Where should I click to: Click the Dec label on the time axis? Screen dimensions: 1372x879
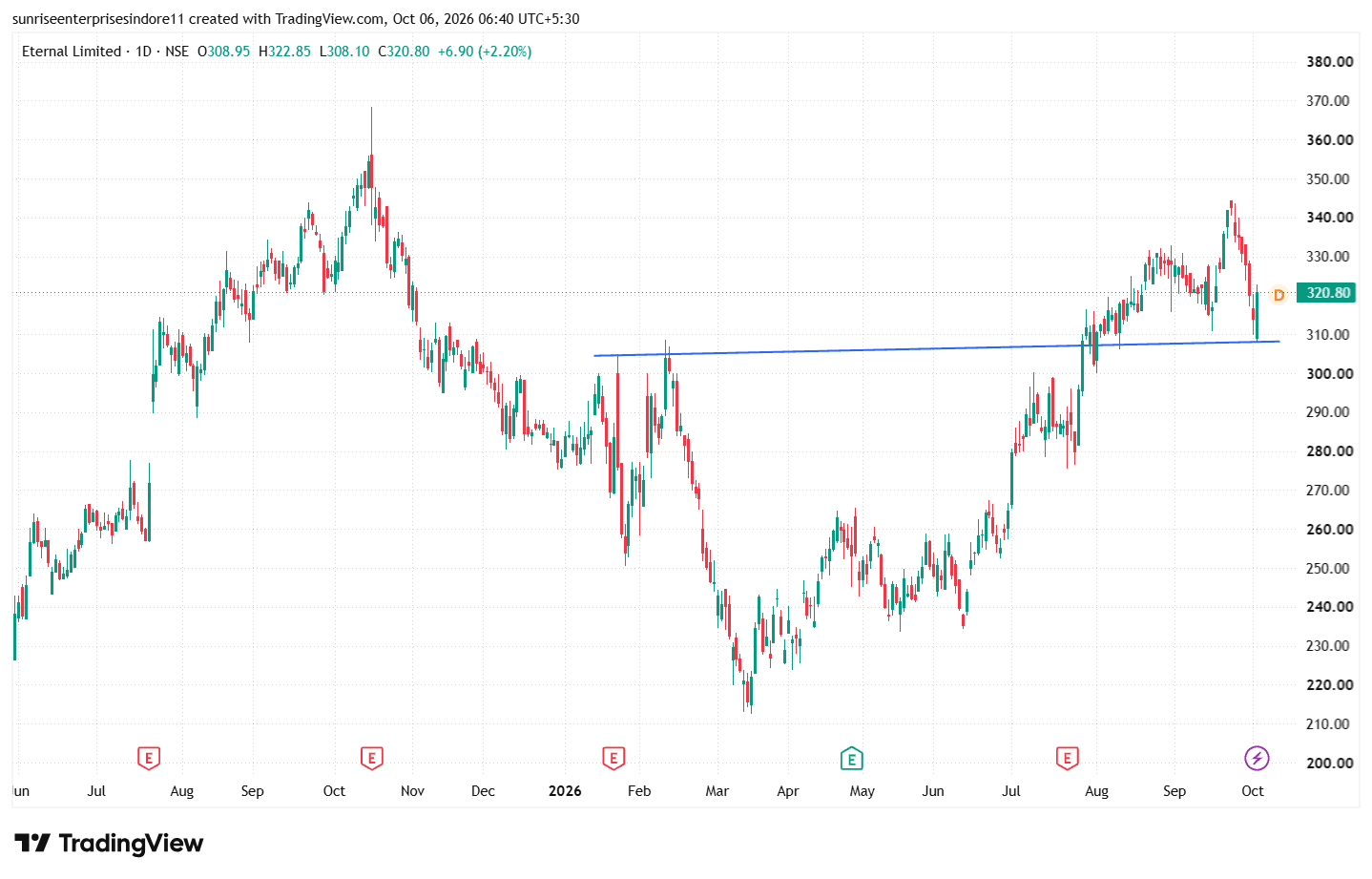pos(483,791)
